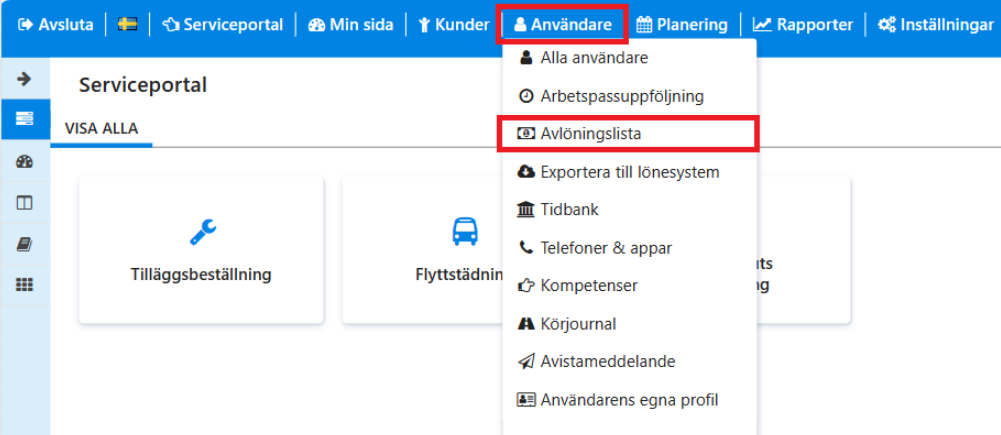The image size is (1001, 435).
Task: Select the server list icon in sidebar
Action: tap(25, 119)
